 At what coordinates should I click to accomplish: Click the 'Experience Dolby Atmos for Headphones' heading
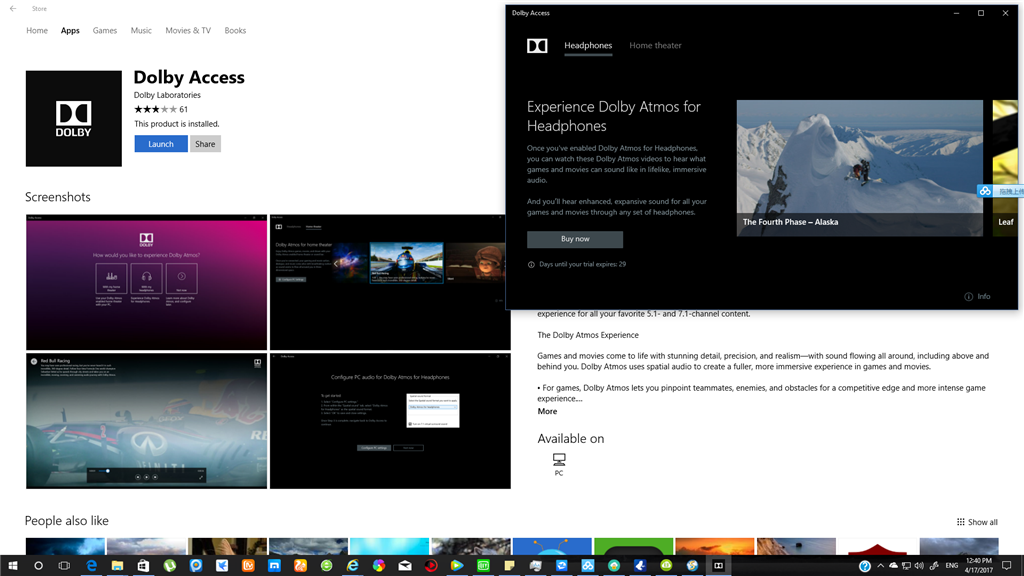(614, 116)
